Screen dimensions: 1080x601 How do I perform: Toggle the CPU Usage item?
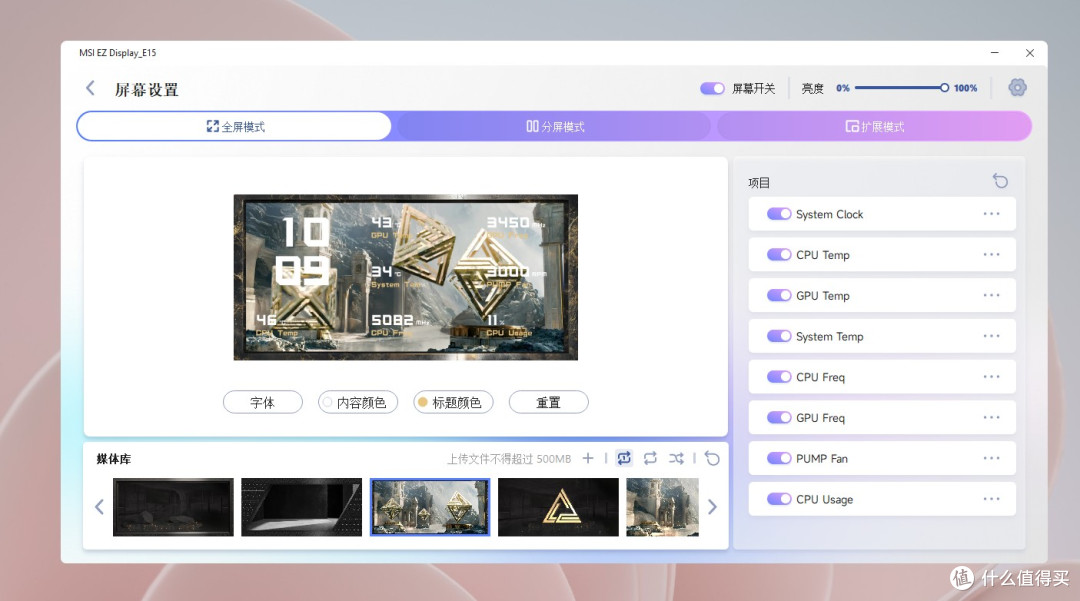(x=779, y=499)
